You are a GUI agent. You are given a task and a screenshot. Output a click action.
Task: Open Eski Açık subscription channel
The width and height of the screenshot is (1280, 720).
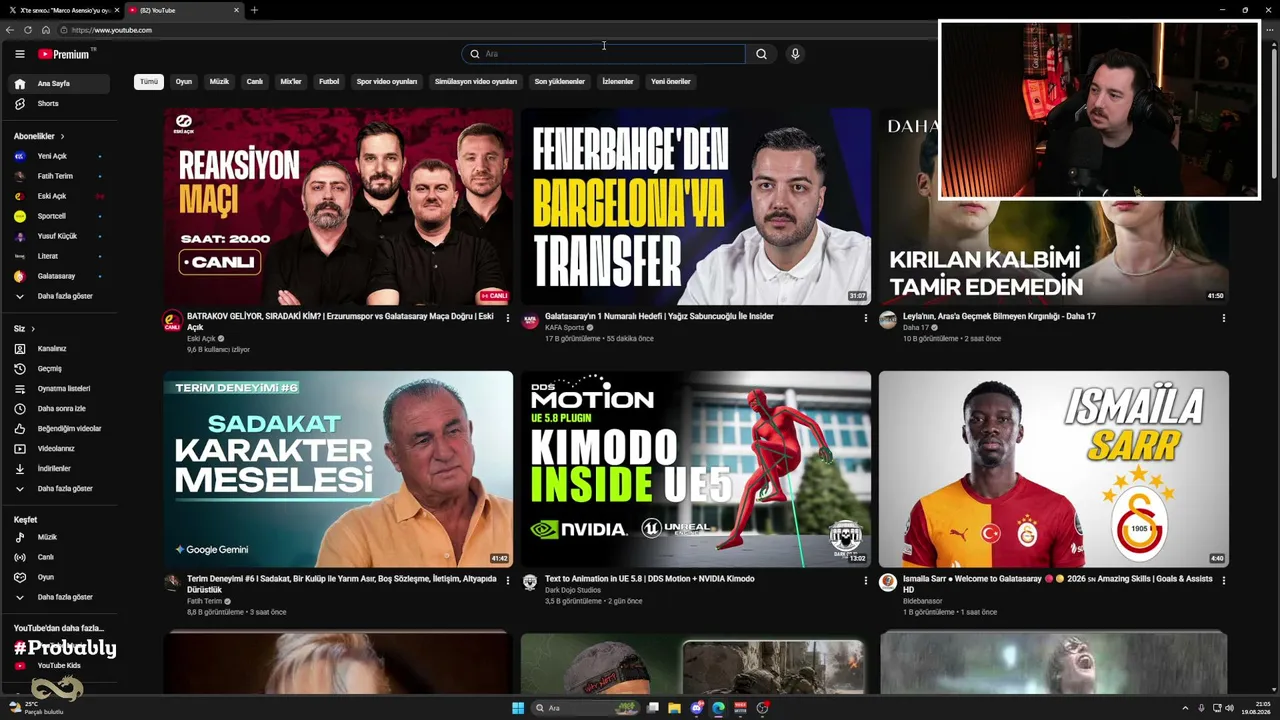pyautogui.click(x=60, y=197)
